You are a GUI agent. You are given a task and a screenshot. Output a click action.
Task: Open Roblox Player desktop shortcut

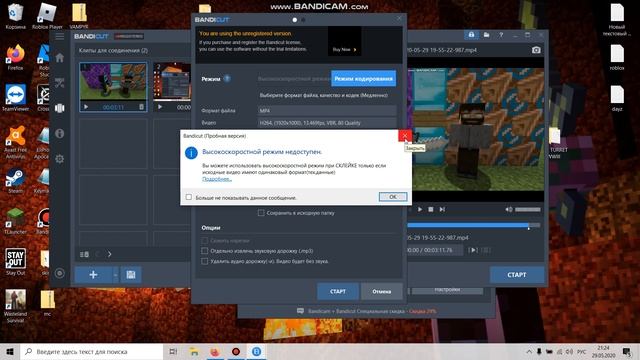pos(47,17)
